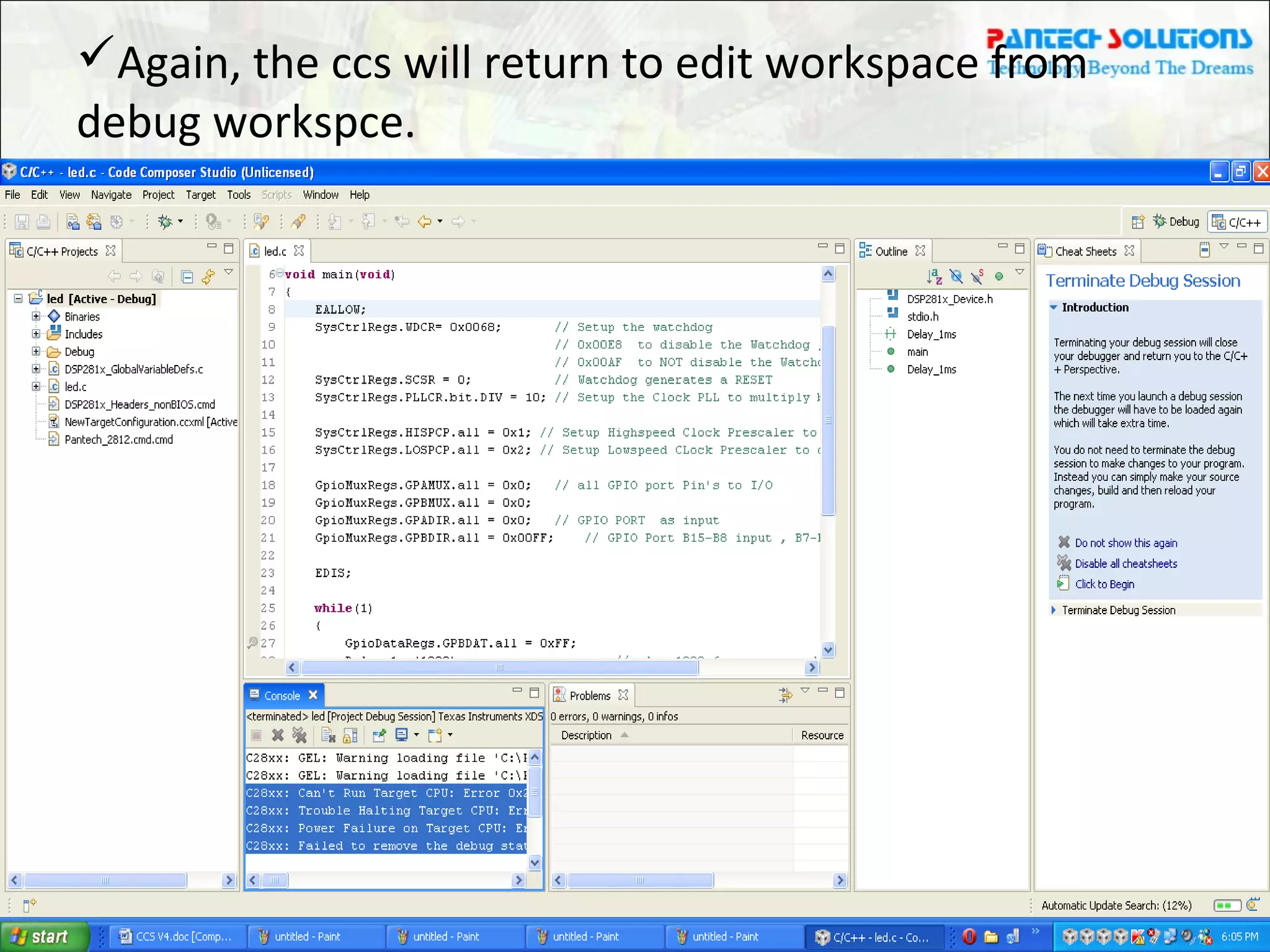Click Pin Console icon
The height and width of the screenshot is (952, 1270).
pyautogui.click(x=379, y=735)
